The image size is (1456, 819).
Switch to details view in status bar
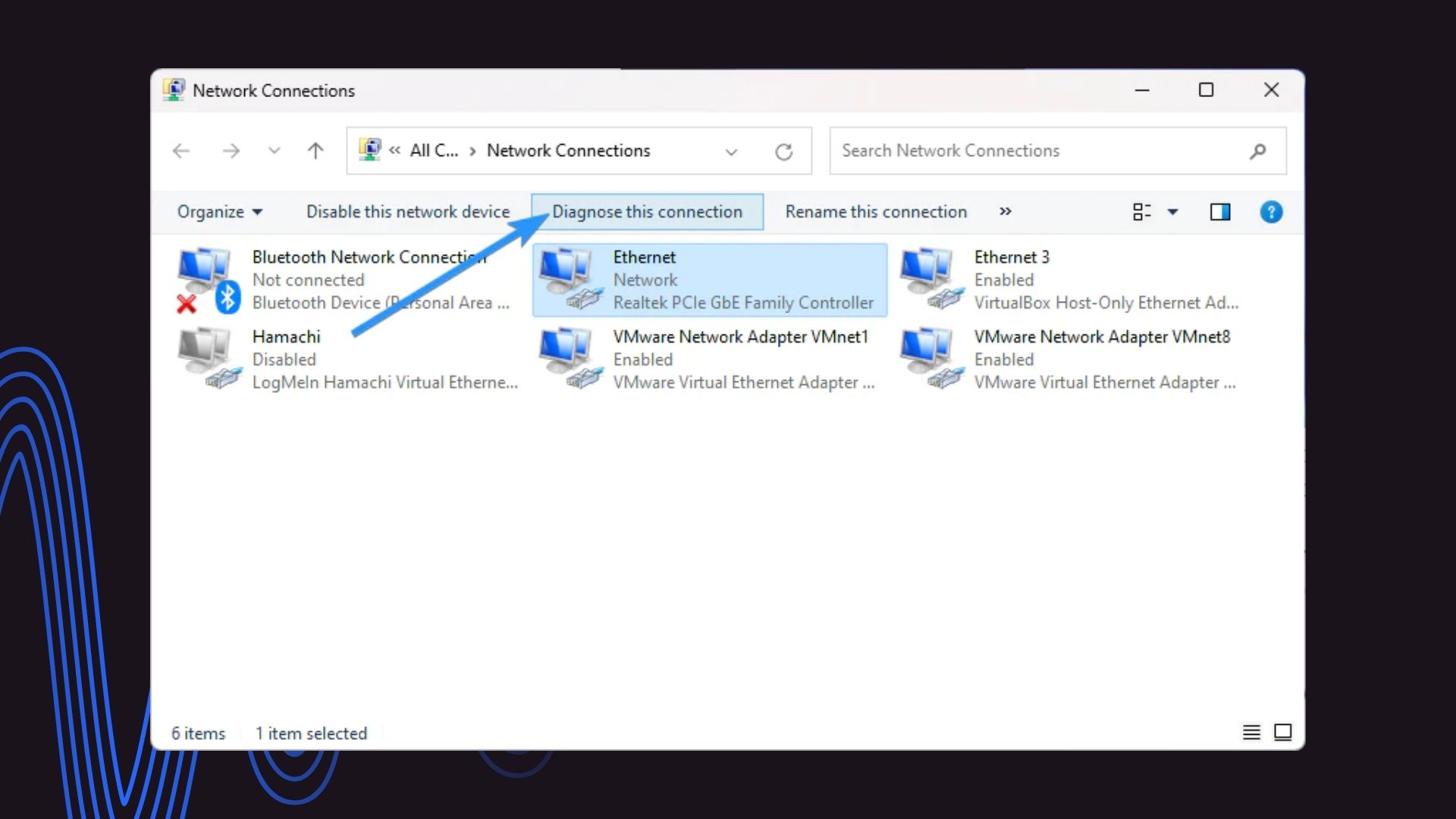pos(1251,732)
